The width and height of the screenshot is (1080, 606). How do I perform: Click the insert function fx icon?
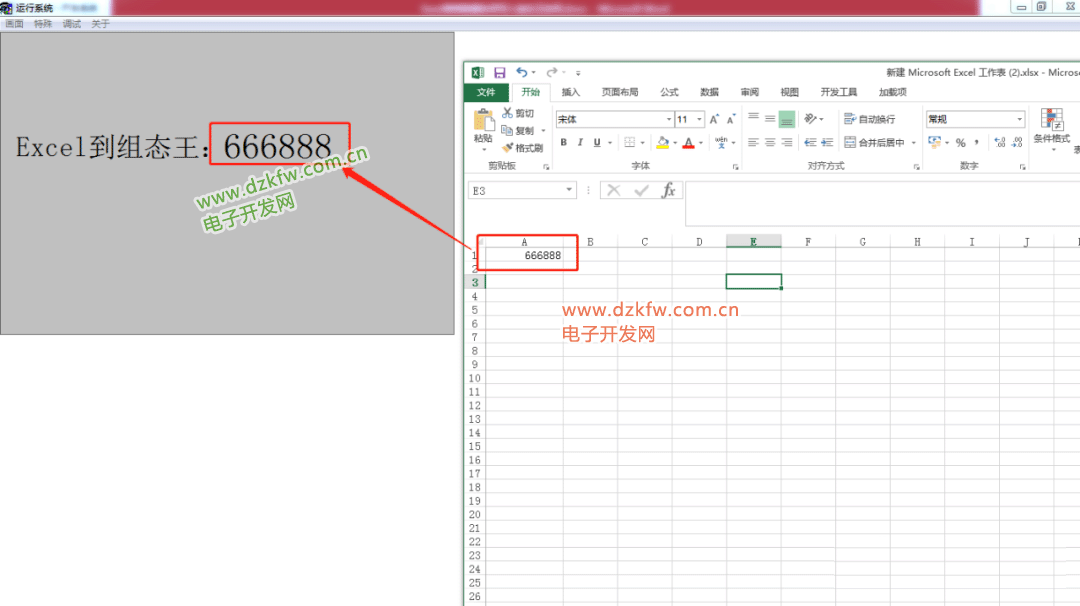point(669,190)
